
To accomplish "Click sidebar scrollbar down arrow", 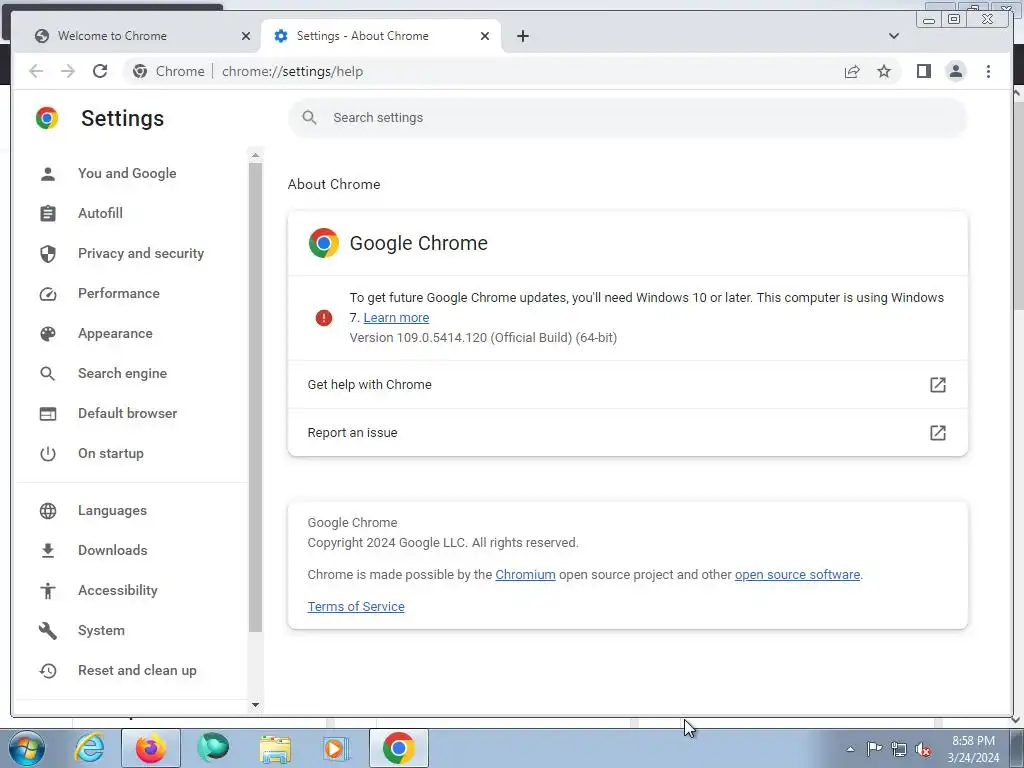I will click(x=255, y=705).
